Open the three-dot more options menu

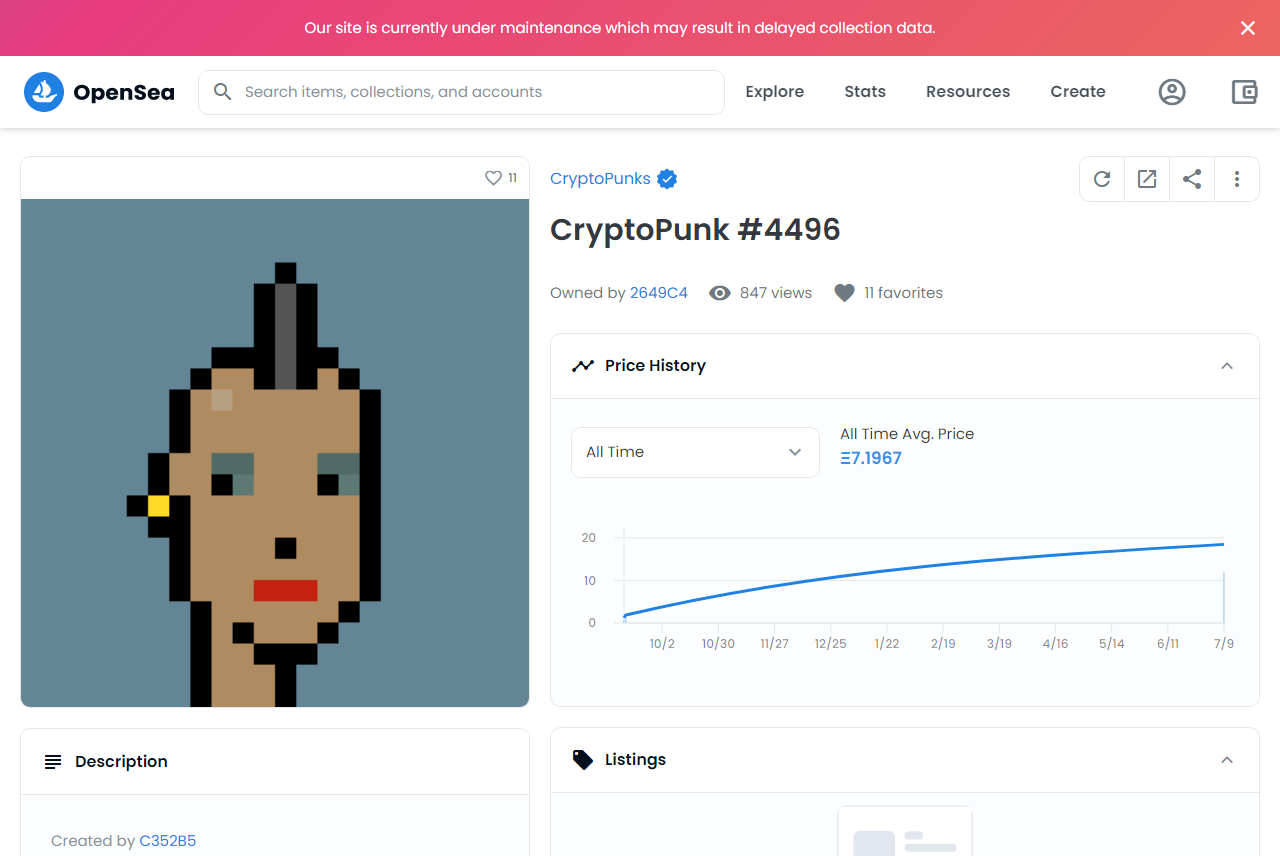pyautogui.click(x=1237, y=179)
